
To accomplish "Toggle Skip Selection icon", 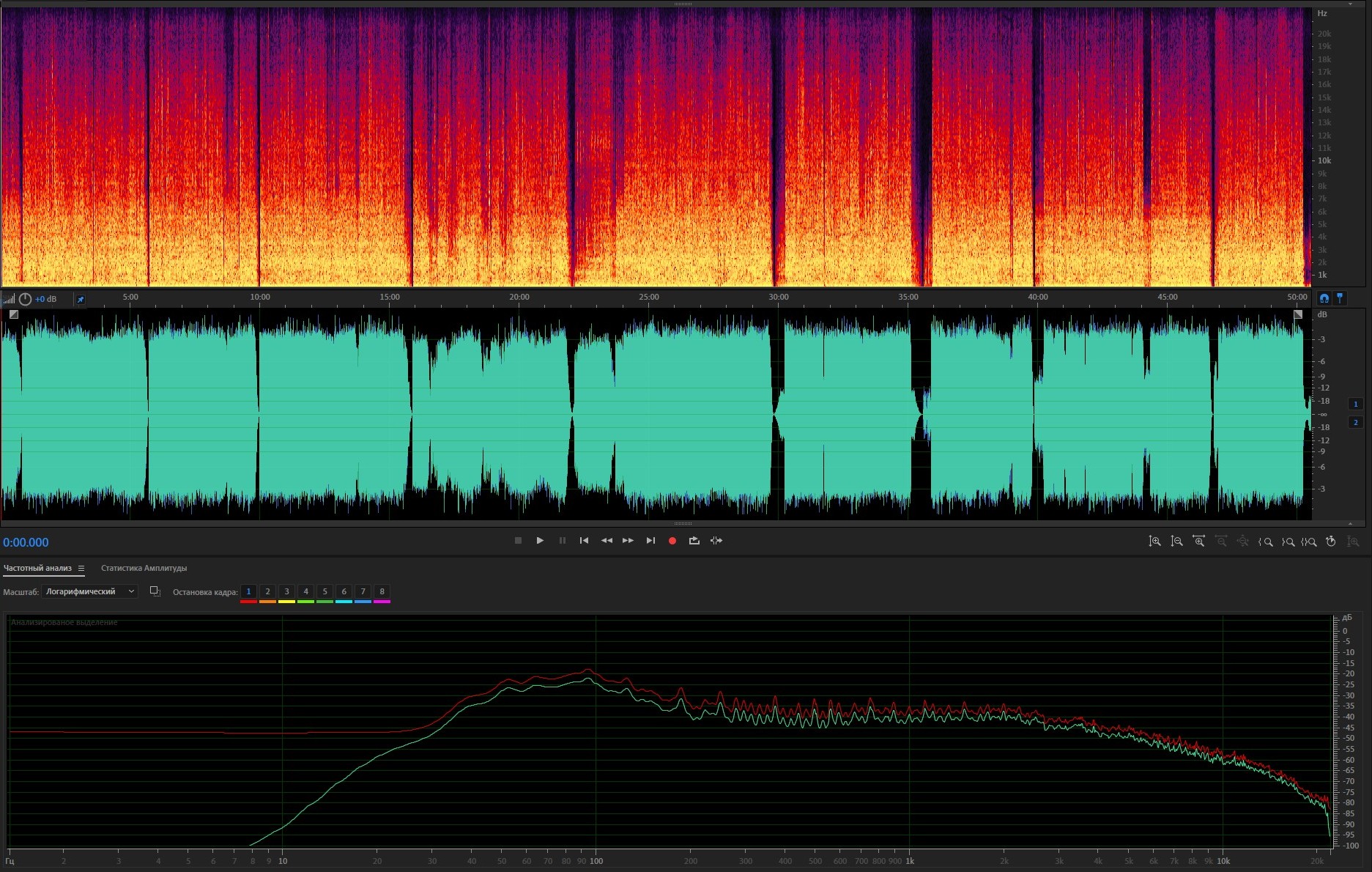I will [x=716, y=541].
